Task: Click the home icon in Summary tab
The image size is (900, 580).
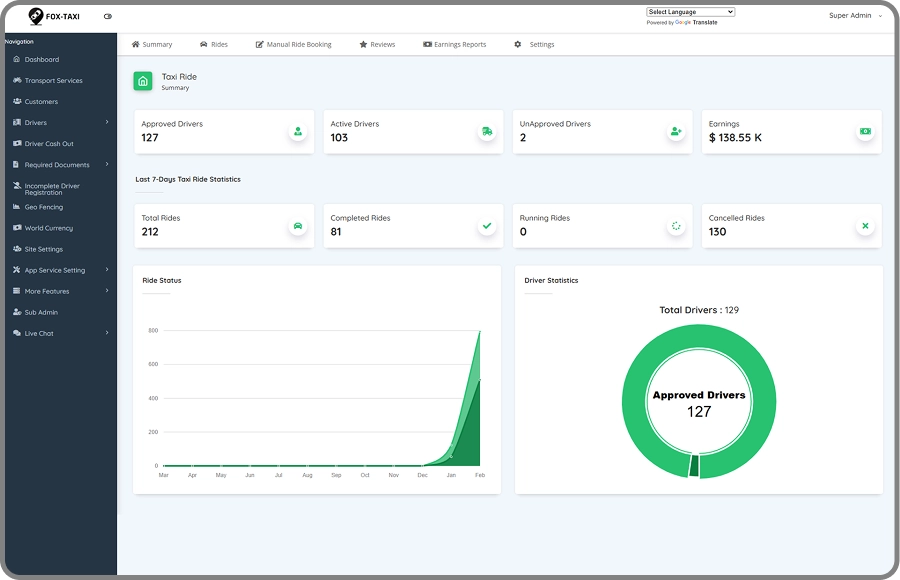Action: tap(135, 44)
